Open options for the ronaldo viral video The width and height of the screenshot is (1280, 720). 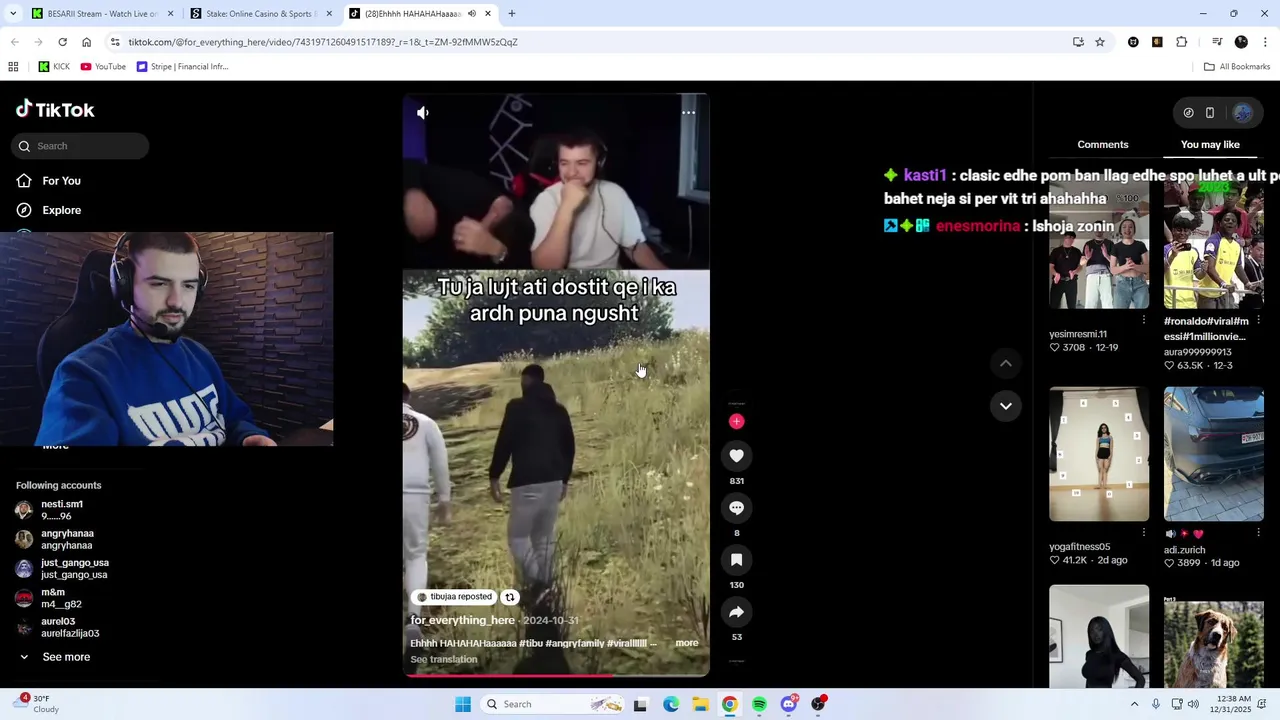1258,320
